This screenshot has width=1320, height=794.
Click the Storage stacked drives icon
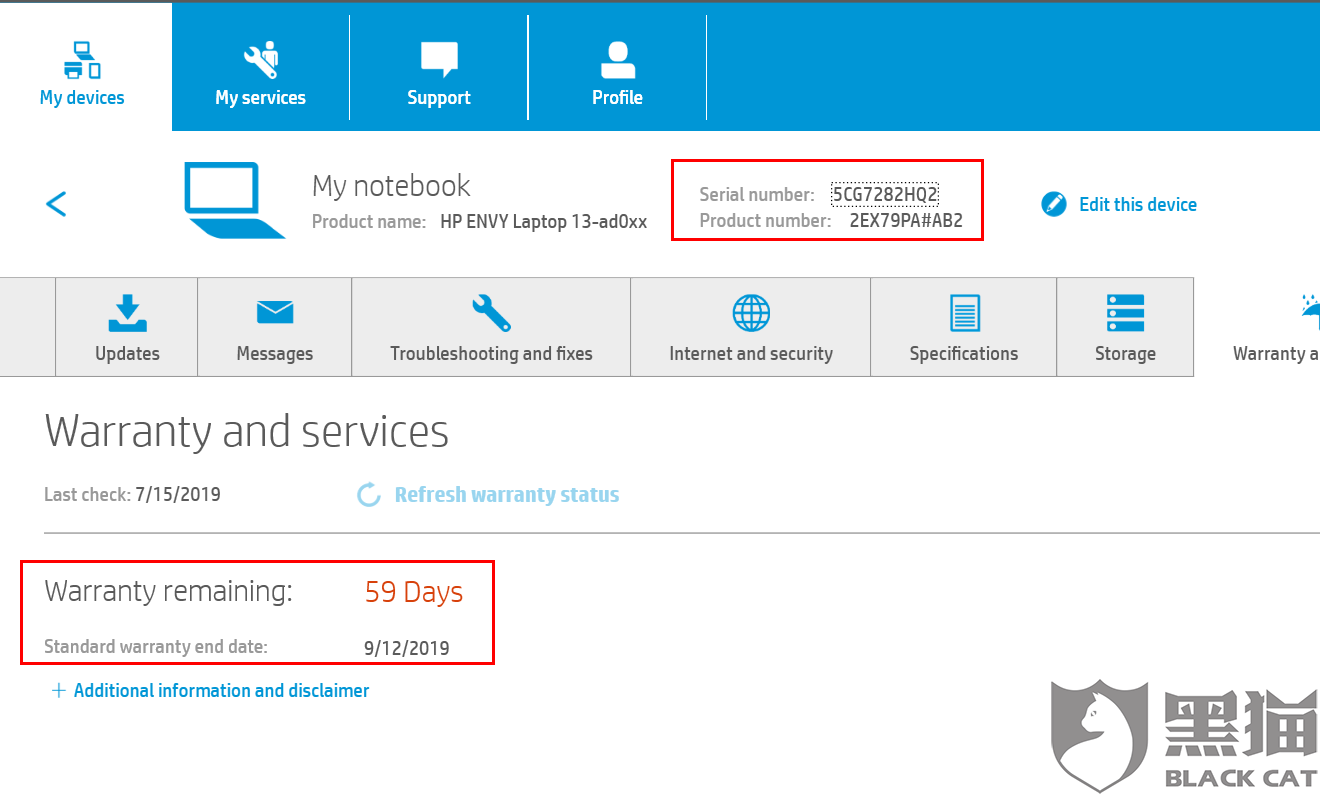pos(1125,313)
